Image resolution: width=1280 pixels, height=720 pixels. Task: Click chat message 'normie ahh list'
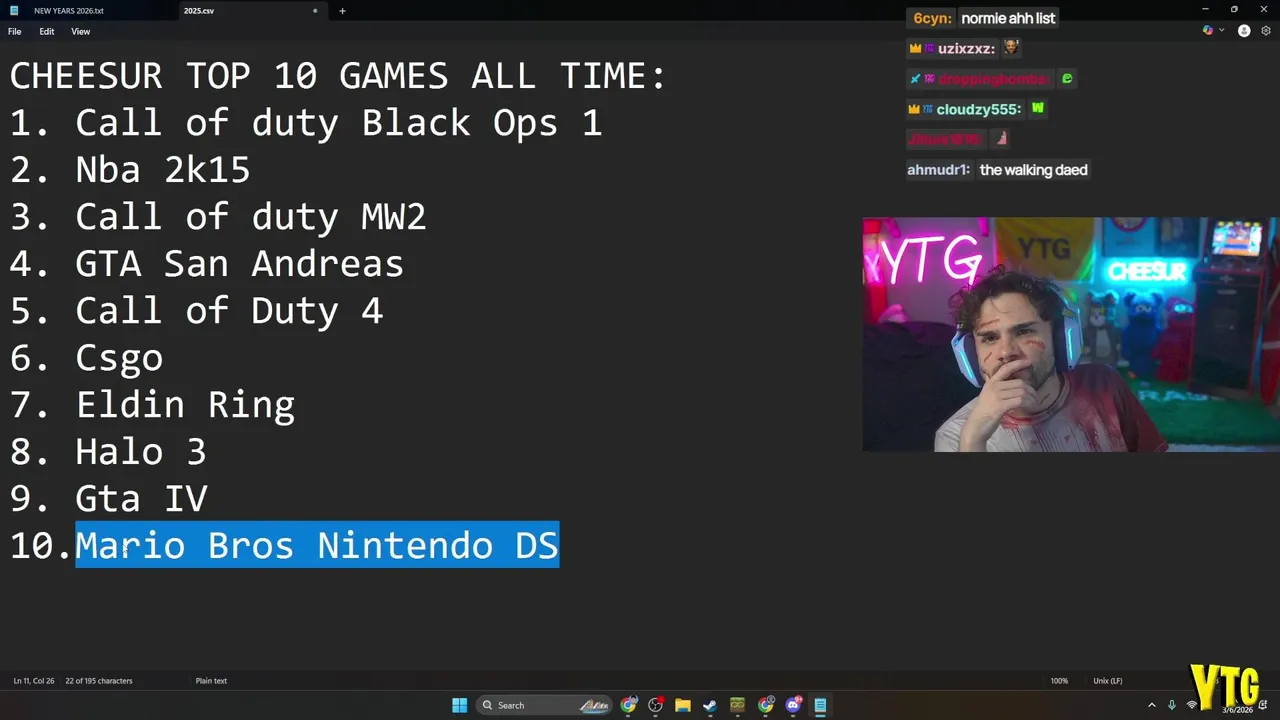tap(1008, 18)
